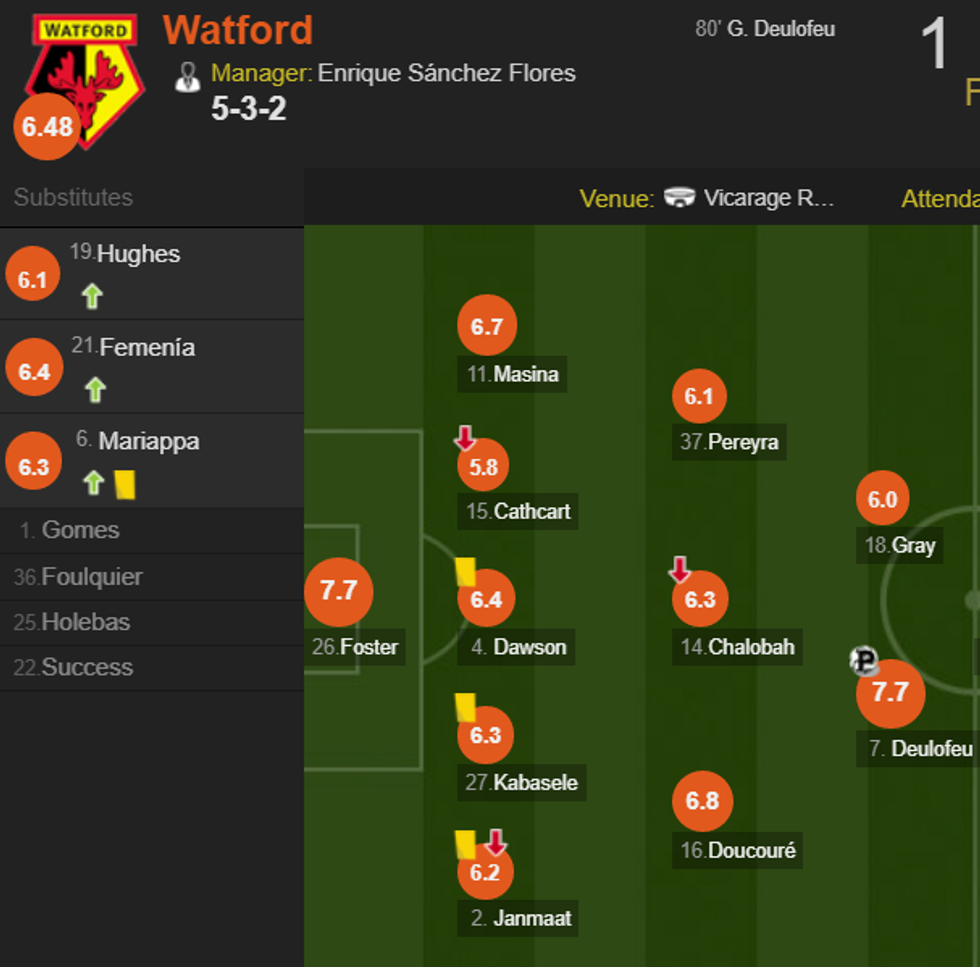Click Foster's 7.7 rating badge
This screenshot has height=967, width=980.
tap(338, 591)
